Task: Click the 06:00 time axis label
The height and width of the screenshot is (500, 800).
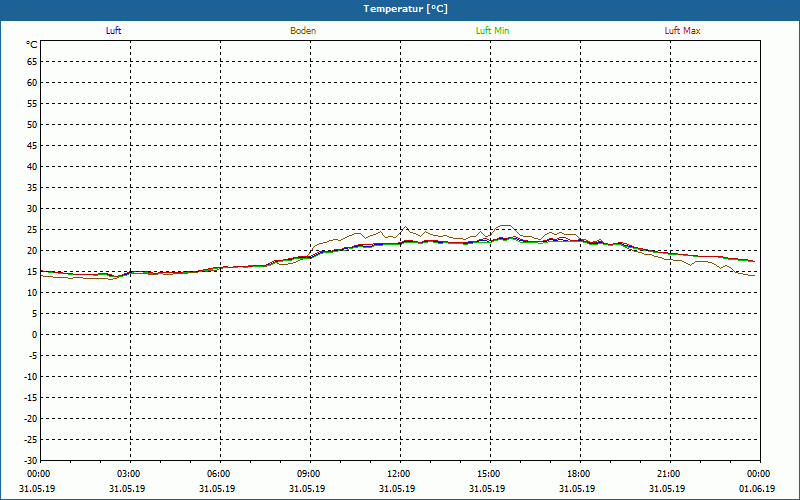Action: click(x=218, y=474)
